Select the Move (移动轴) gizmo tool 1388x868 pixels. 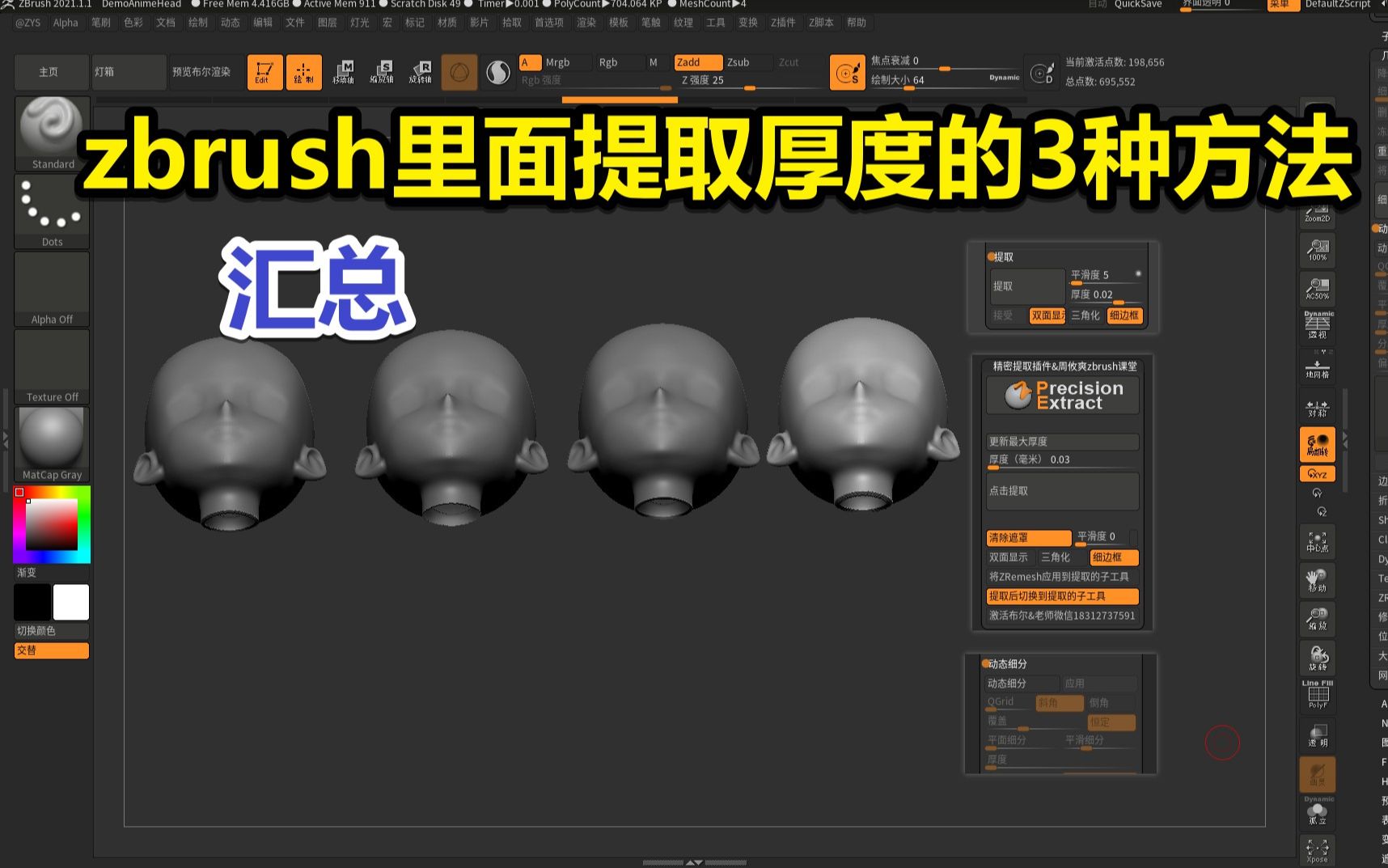click(x=344, y=72)
